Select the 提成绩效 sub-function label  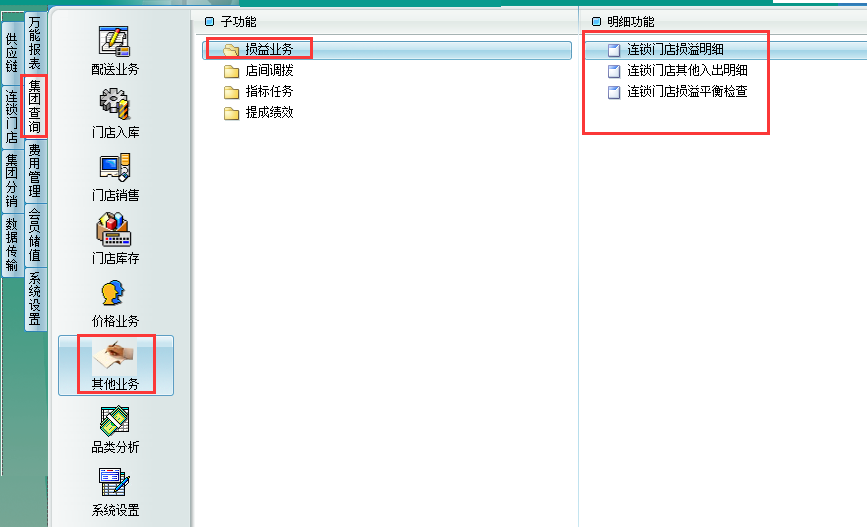[269, 112]
